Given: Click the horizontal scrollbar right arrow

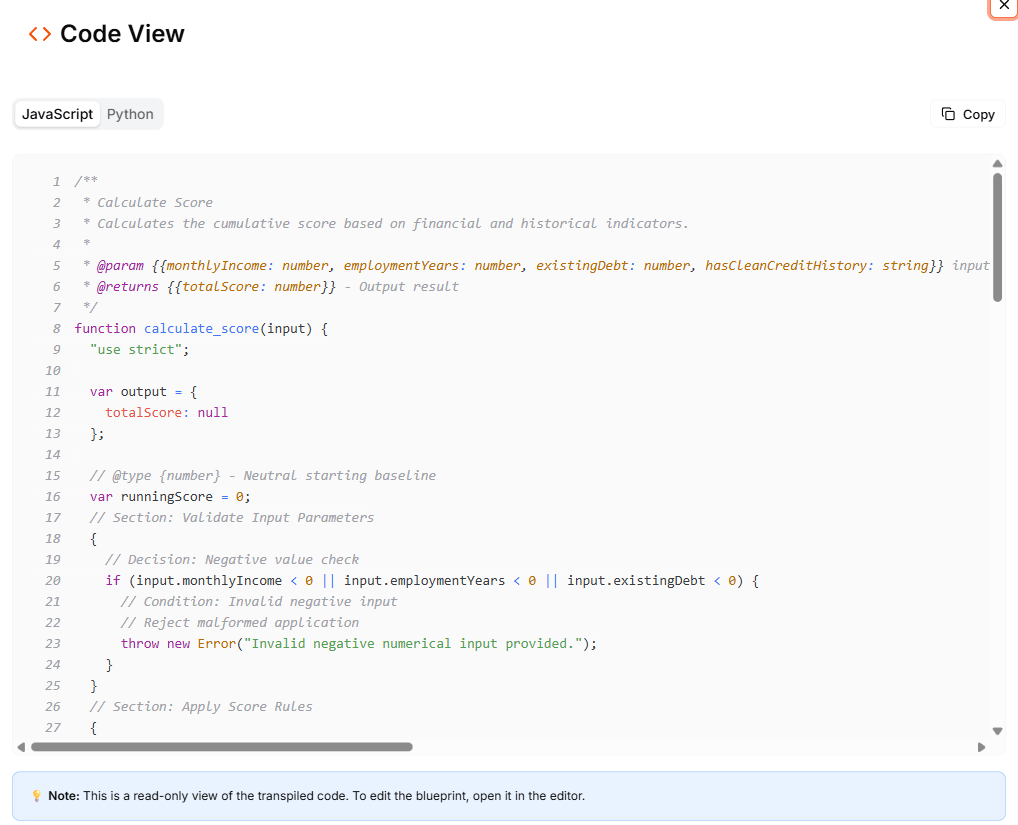Looking at the screenshot, I should point(981,747).
